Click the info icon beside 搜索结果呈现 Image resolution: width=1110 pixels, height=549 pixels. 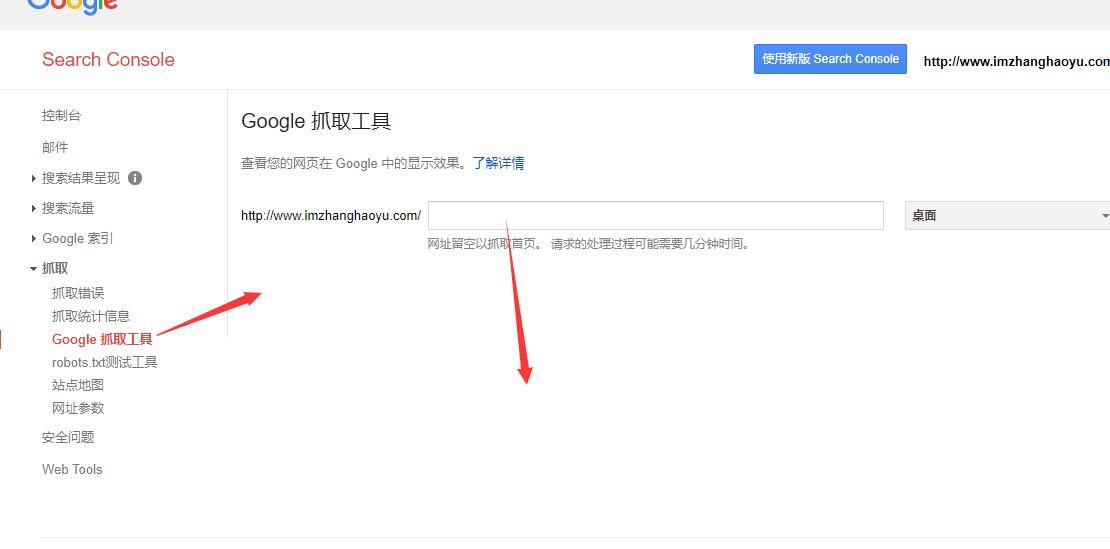tap(135, 178)
